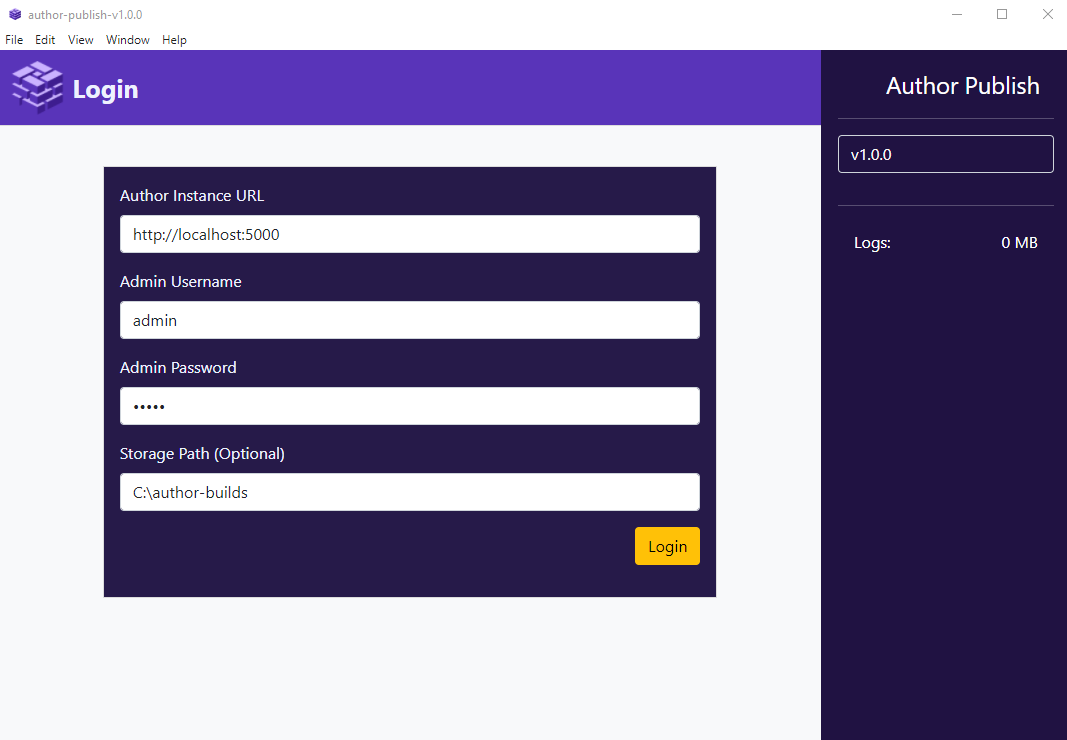
Task: Click the Login button
Action: point(666,546)
